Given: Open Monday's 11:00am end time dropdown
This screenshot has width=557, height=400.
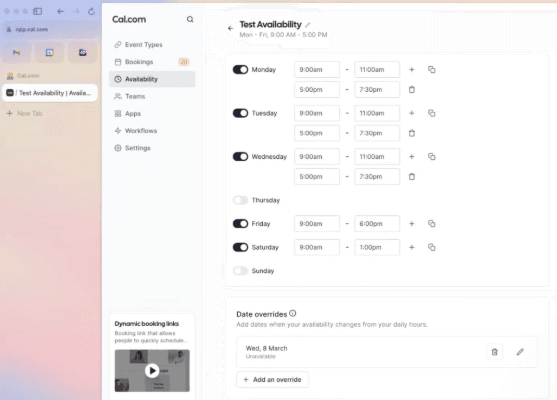Looking at the screenshot, I should pyautogui.click(x=377, y=70).
